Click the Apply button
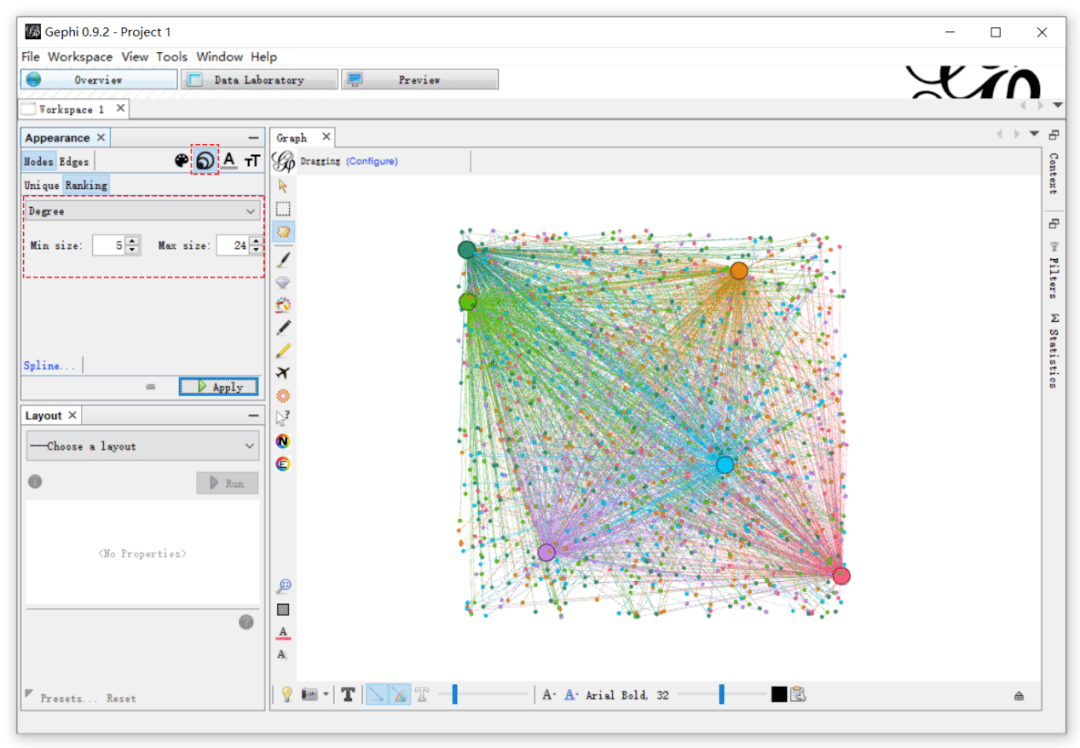The image size is (1080, 748). pyautogui.click(x=218, y=386)
